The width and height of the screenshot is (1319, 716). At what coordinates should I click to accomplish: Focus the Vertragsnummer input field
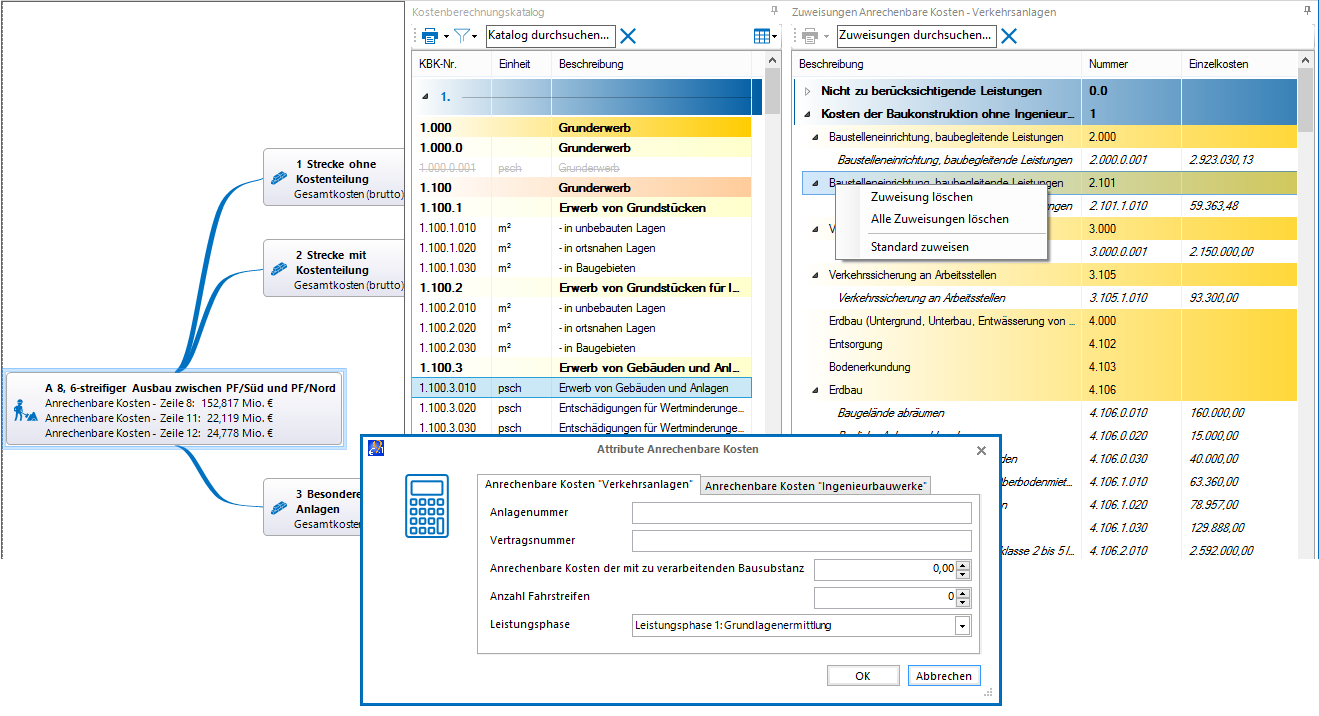click(801, 541)
